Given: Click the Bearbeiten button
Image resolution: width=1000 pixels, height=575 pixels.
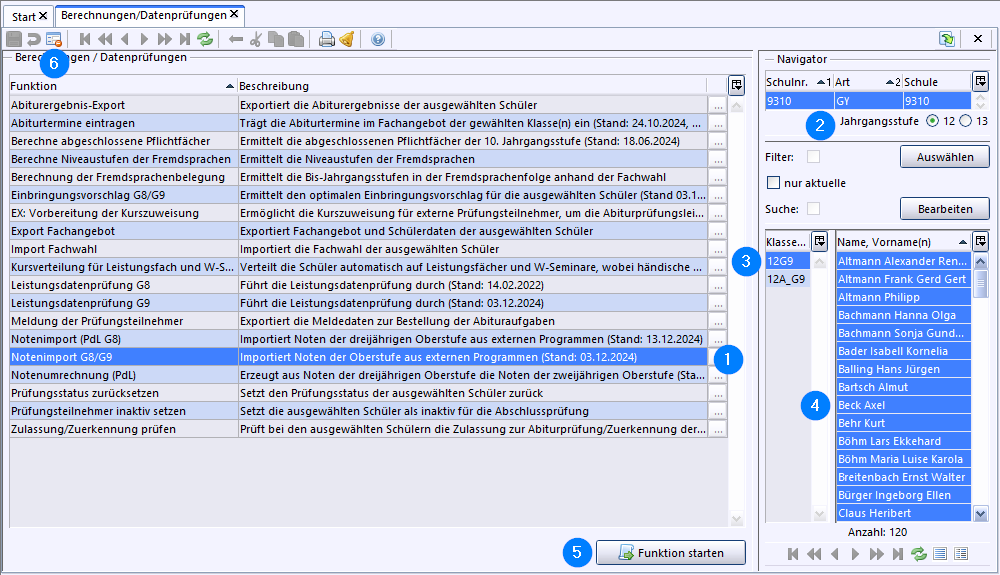Looking at the screenshot, I should point(945,208).
